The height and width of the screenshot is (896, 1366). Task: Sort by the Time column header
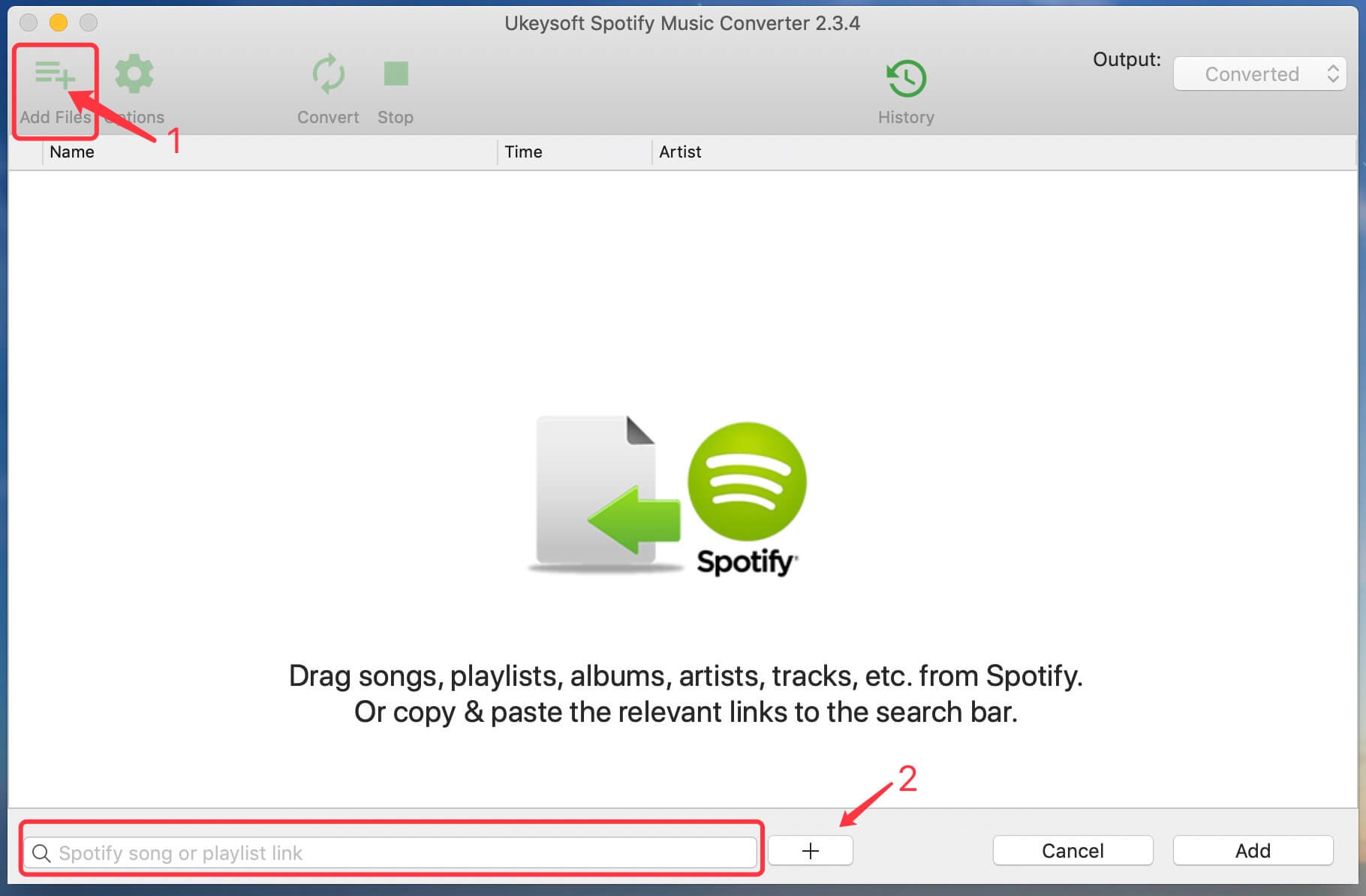pyautogui.click(x=523, y=152)
